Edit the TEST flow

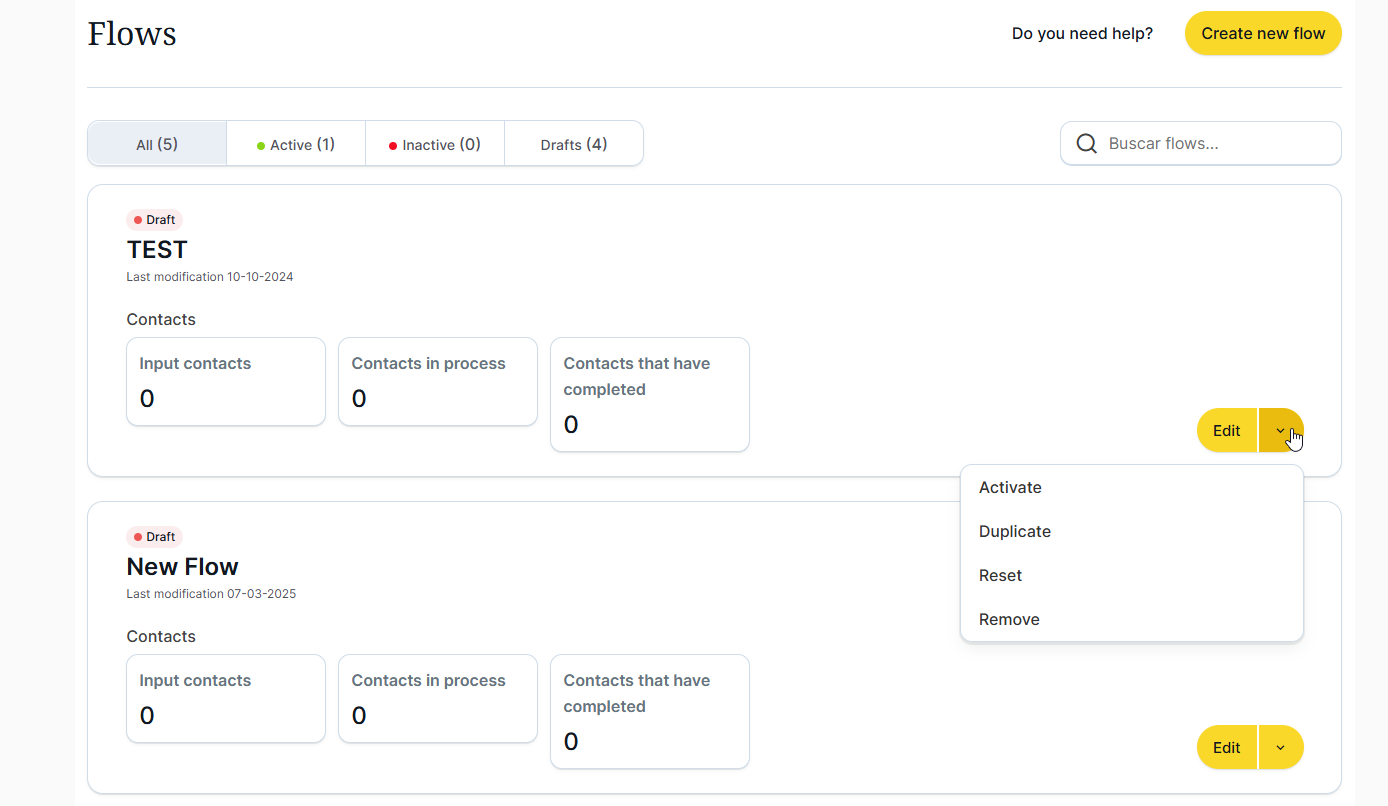pyautogui.click(x=1226, y=430)
